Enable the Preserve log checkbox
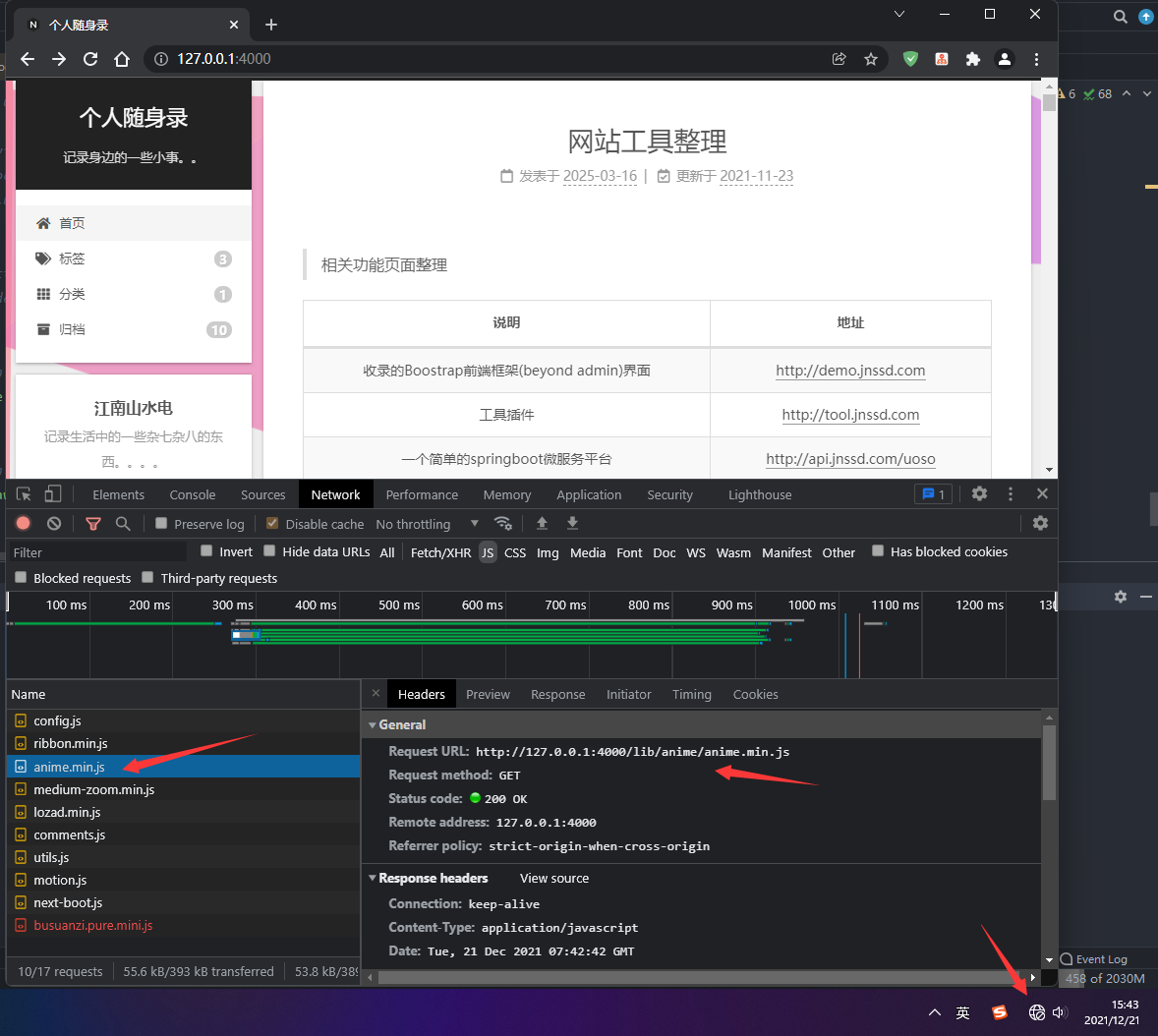This screenshot has height=1036, width=1158. pyautogui.click(x=162, y=524)
